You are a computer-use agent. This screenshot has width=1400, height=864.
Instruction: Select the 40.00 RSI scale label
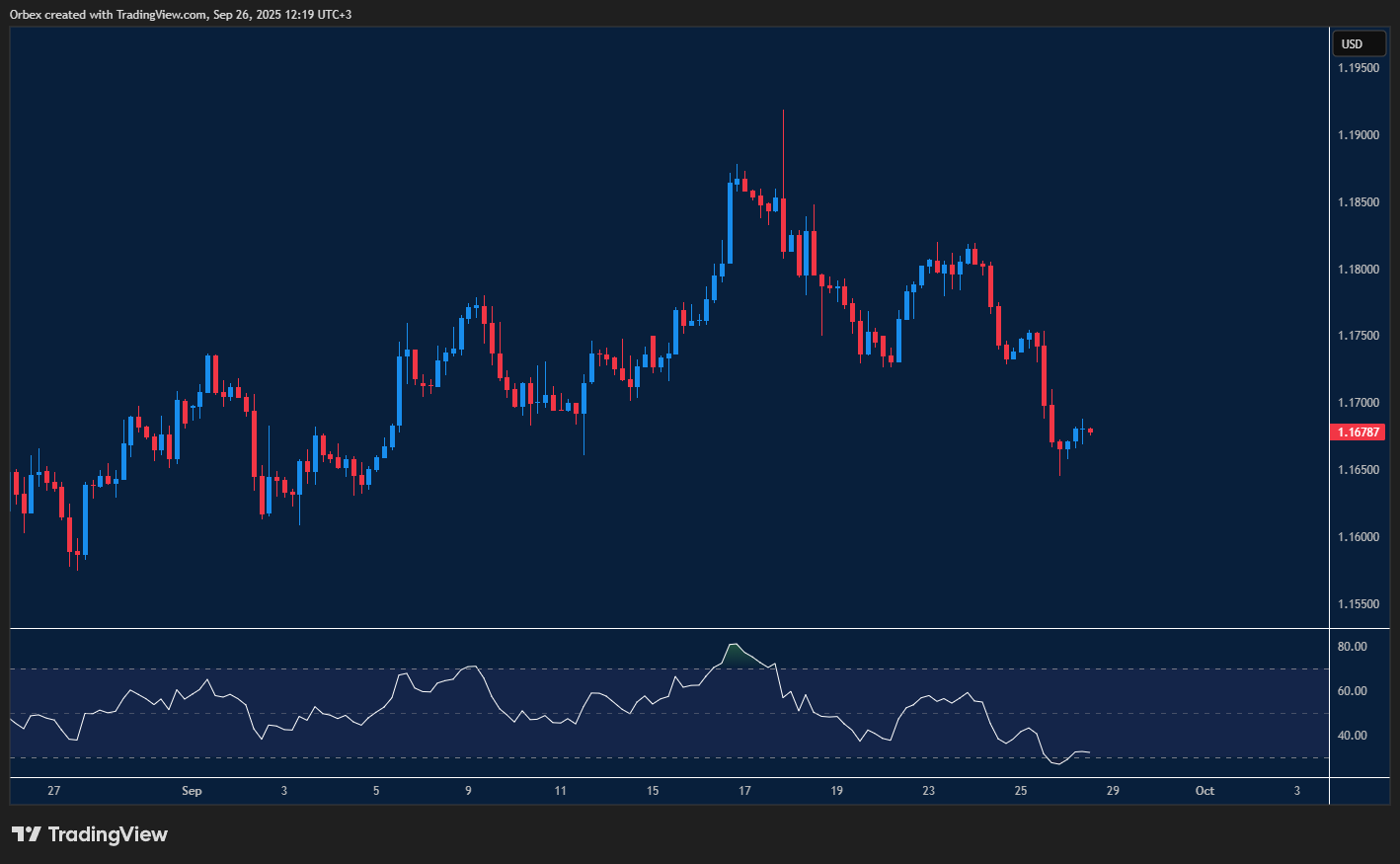pyautogui.click(x=1352, y=736)
